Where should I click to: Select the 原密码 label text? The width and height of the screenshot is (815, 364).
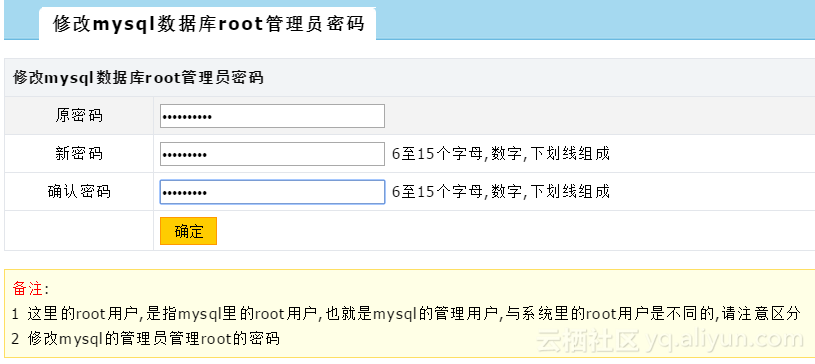point(79,115)
